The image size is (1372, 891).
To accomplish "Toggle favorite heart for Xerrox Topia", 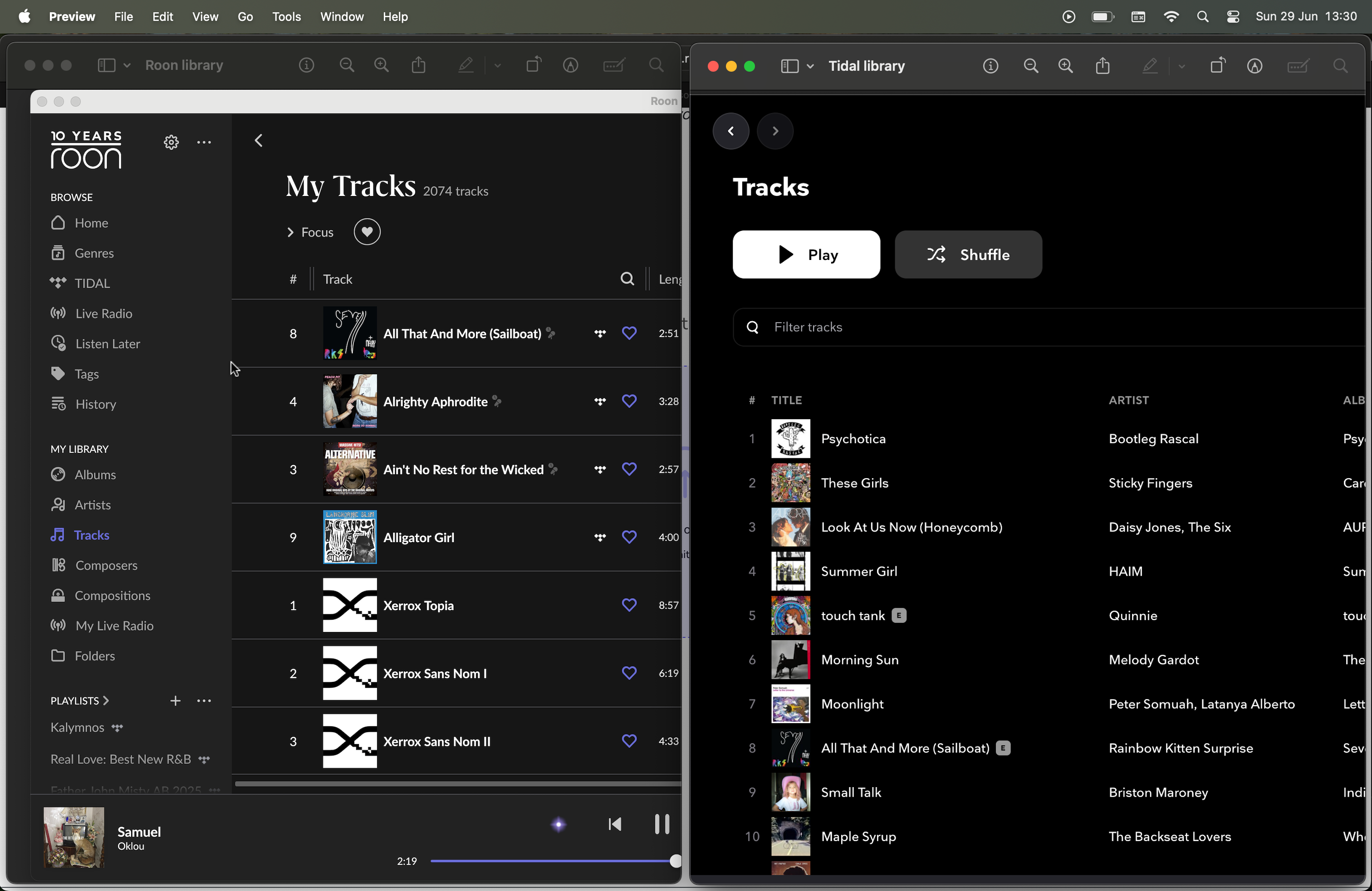I will click(629, 605).
